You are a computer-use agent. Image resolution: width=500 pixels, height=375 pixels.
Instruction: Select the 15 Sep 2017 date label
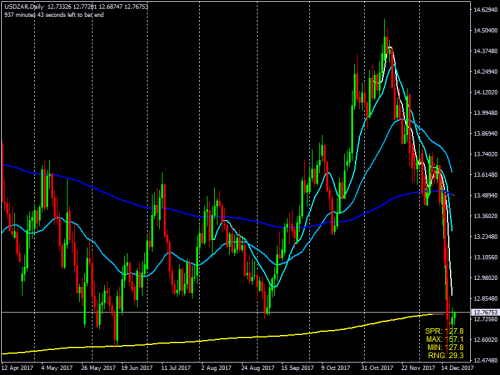pos(298,368)
